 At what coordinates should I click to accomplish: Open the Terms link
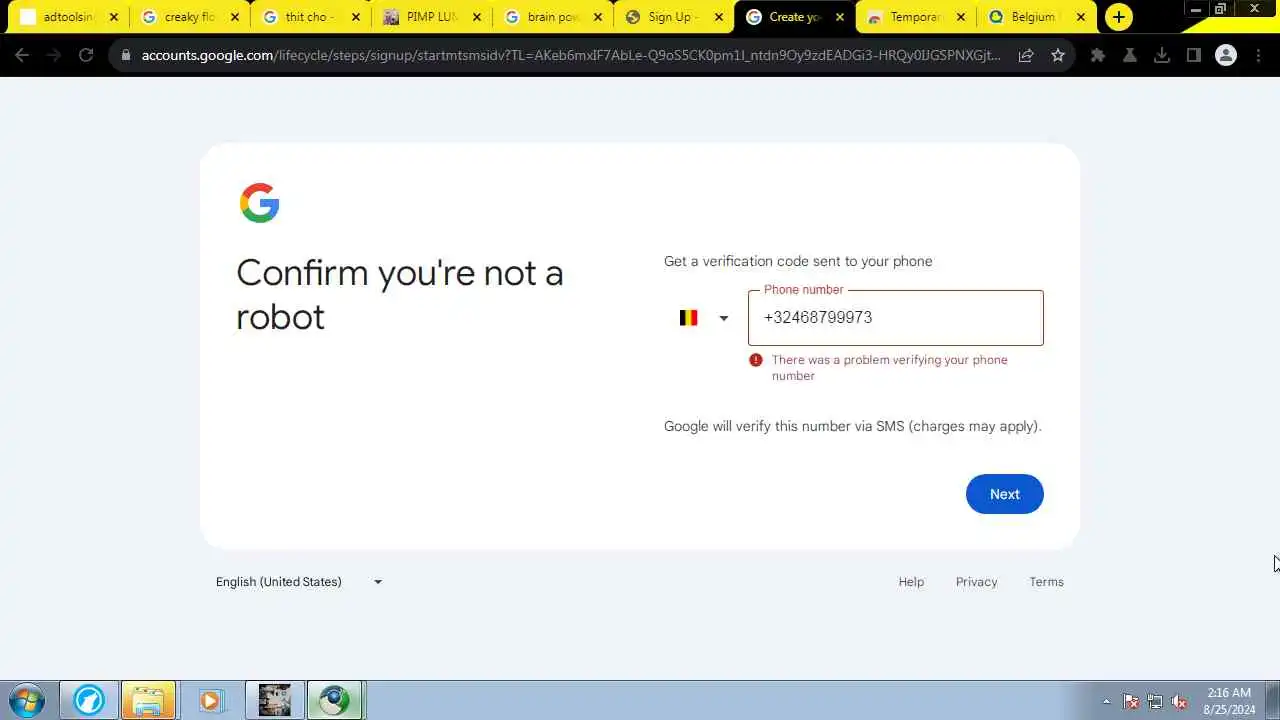pos(1046,582)
